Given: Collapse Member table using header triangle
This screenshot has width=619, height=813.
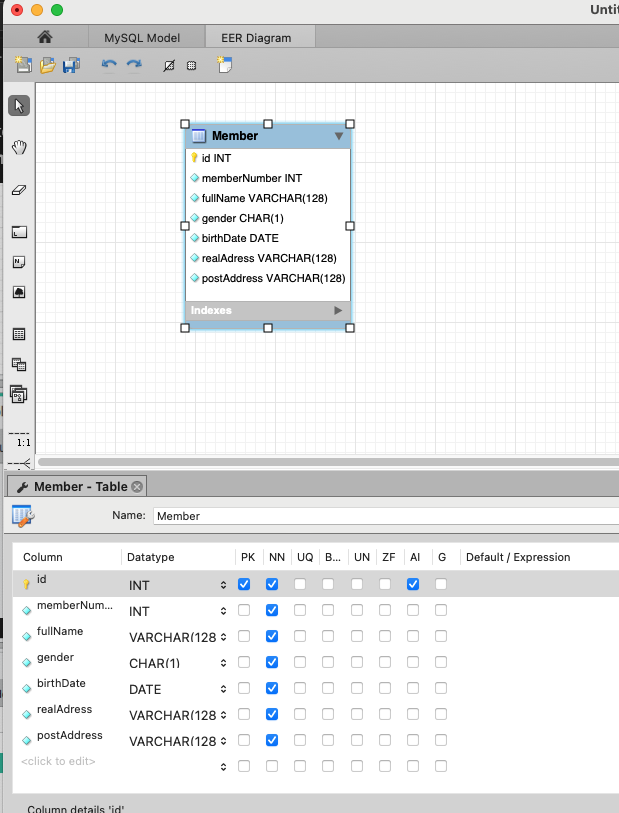Looking at the screenshot, I should click(338, 136).
